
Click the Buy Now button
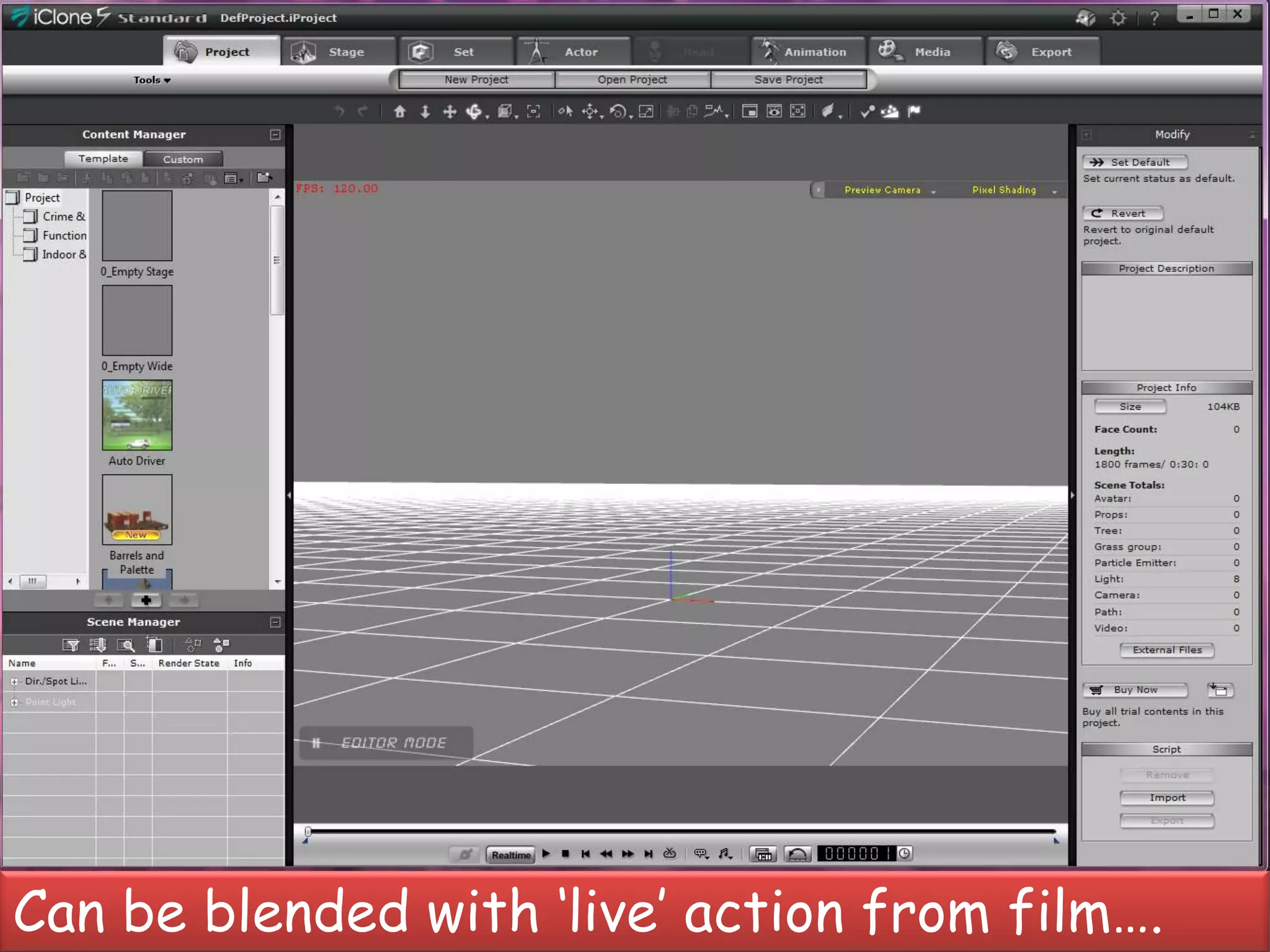point(1135,690)
